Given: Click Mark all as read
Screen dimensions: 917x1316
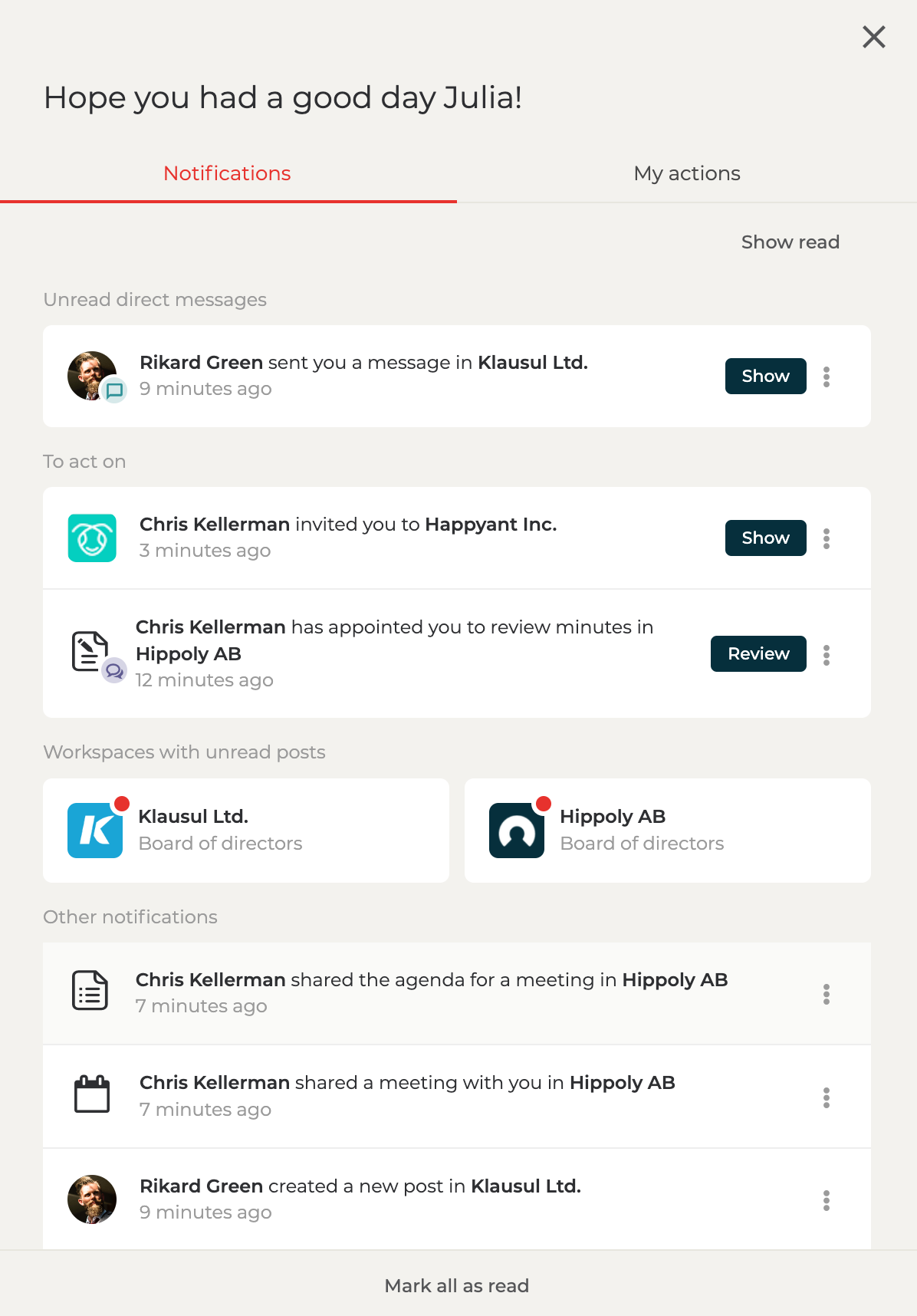Looking at the screenshot, I should [457, 1285].
